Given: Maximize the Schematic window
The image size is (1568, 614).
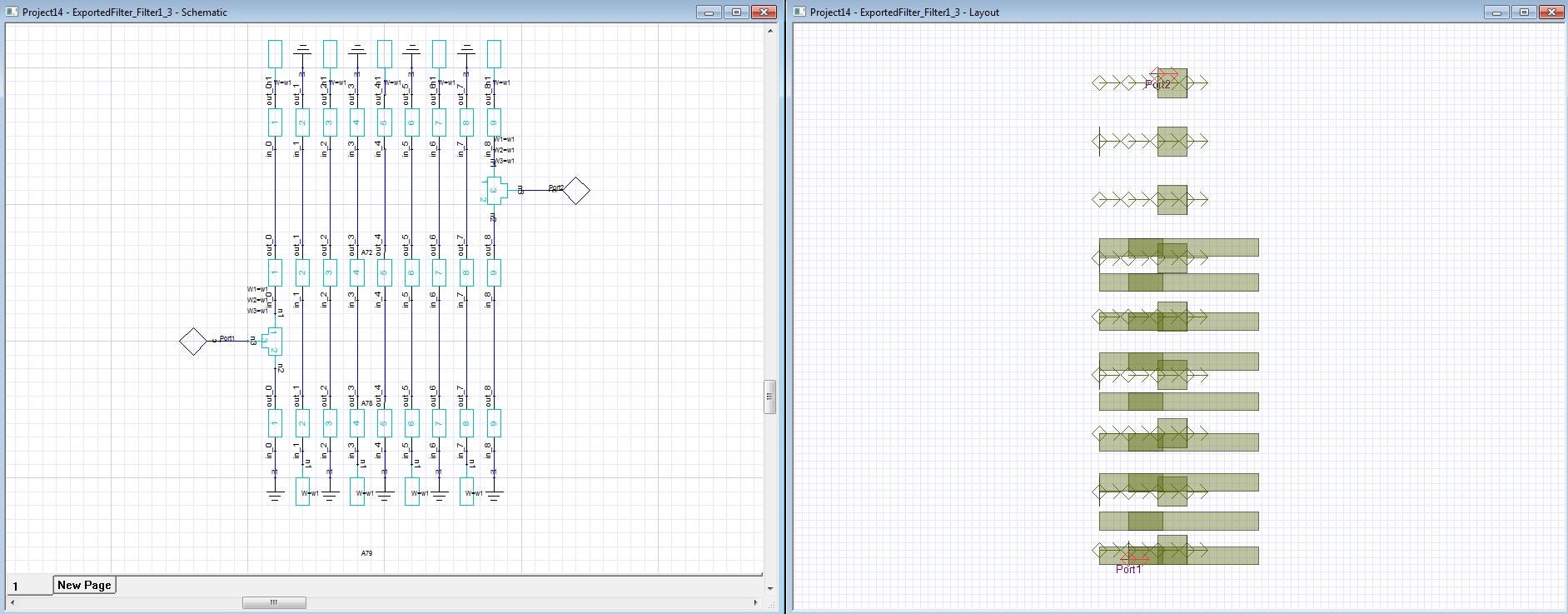Looking at the screenshot, I should click(736, 12).
